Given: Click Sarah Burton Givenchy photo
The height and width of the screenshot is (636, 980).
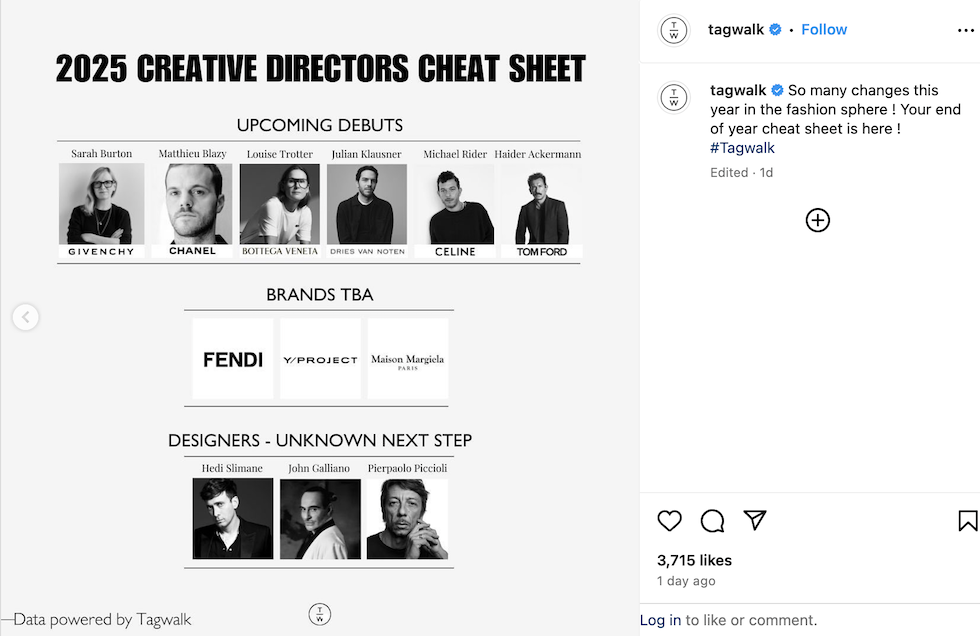Looking at the screenshot, I should [x=101, y=205].
